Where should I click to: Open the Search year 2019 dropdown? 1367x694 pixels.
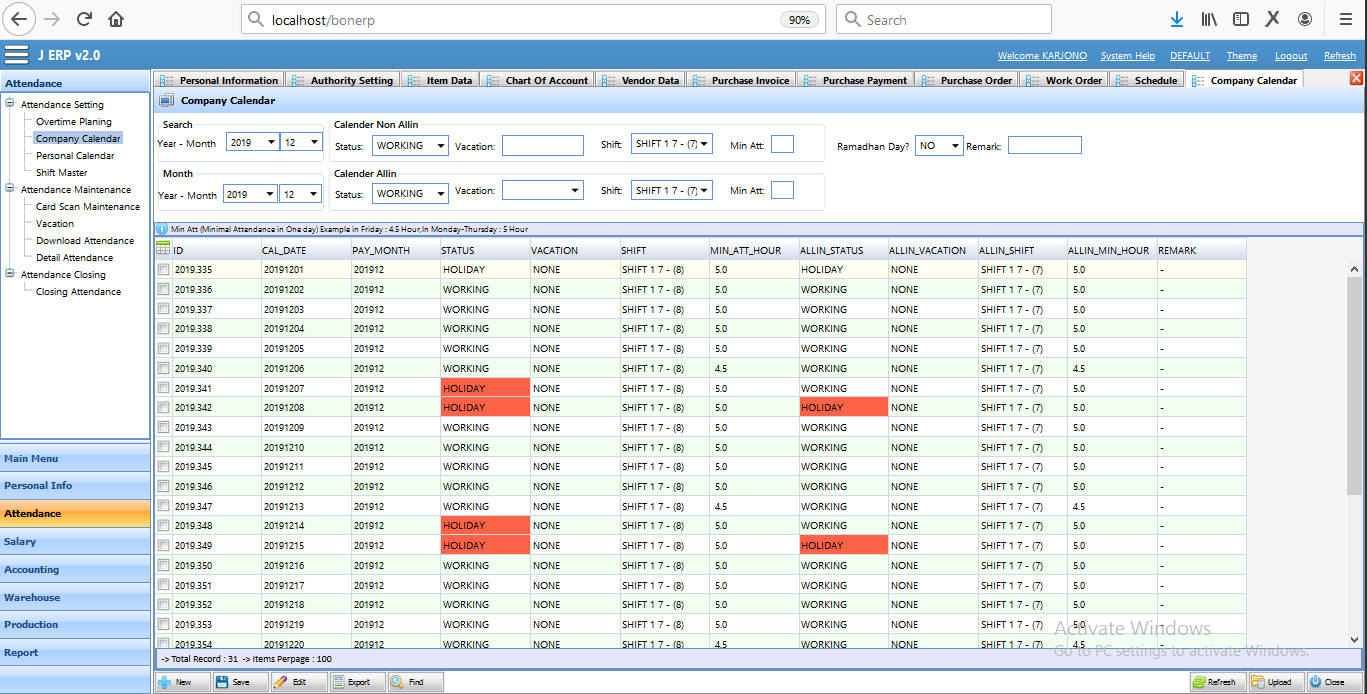click(252, 143)
